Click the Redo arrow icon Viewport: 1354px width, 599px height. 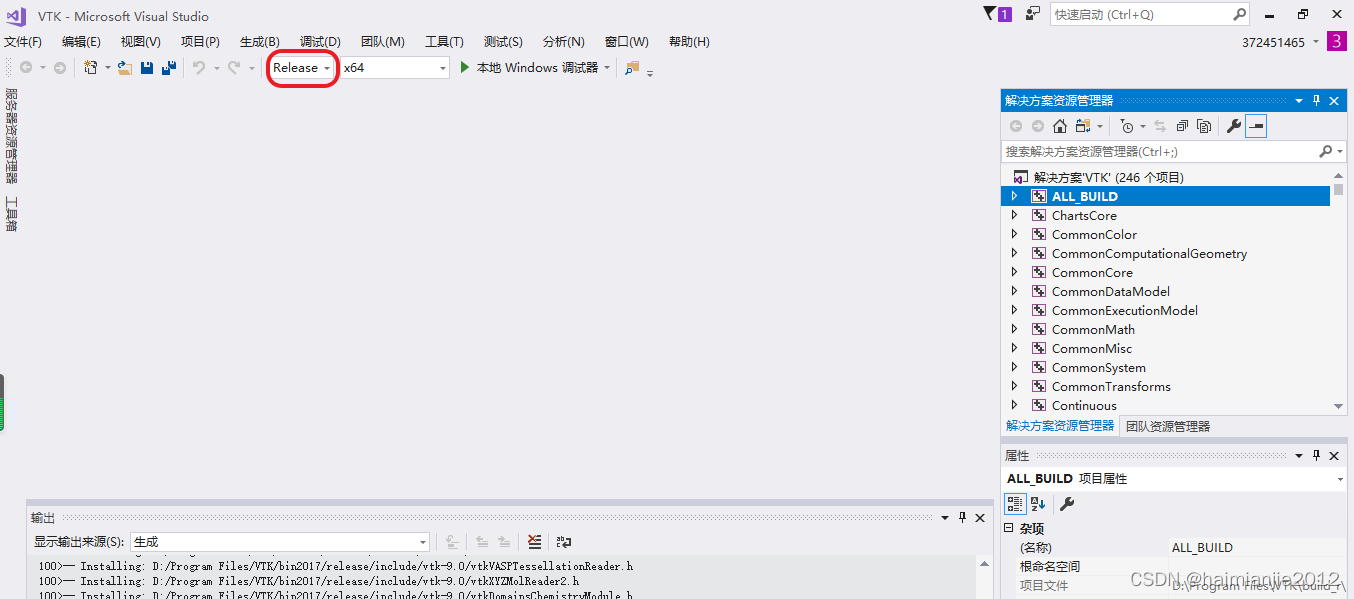click(x=233, y=68)
